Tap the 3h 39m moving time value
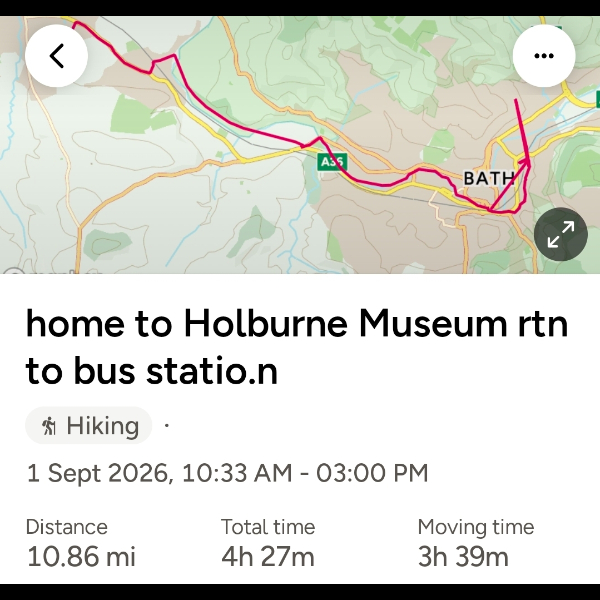This screenshot has height=600, width=600. point(463,556)
